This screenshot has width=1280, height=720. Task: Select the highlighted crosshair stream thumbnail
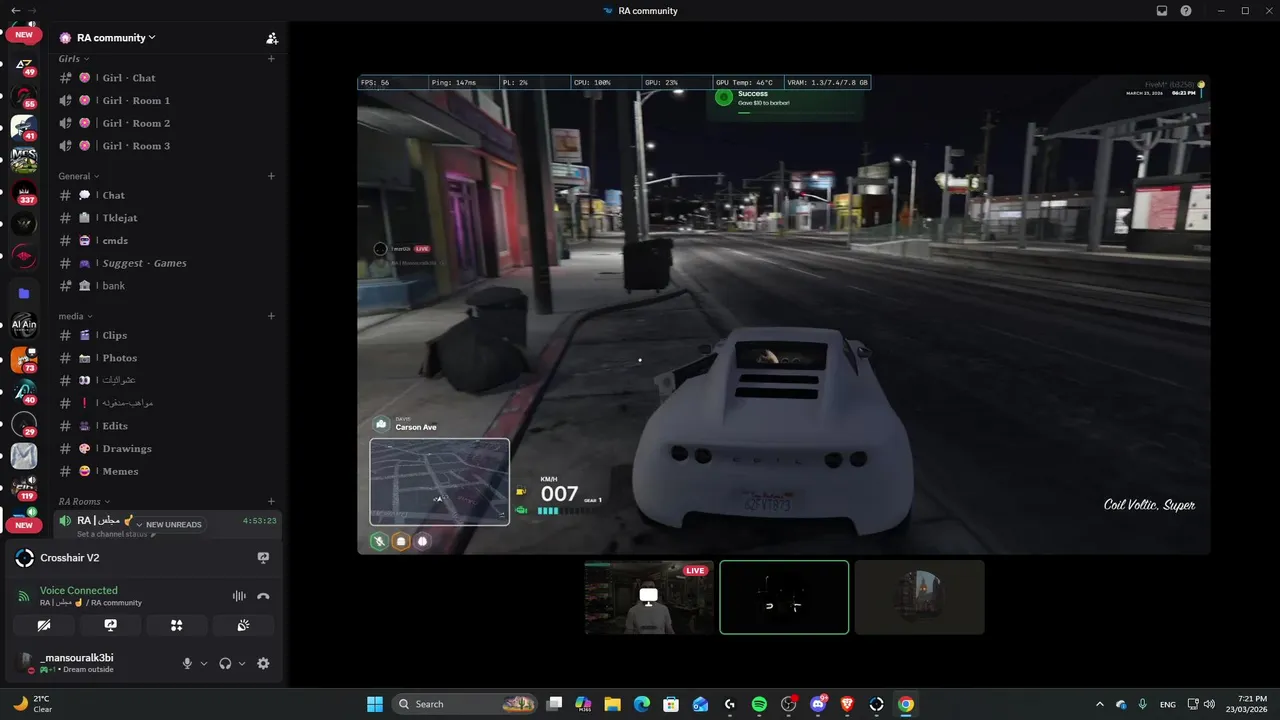coord(784,597)
